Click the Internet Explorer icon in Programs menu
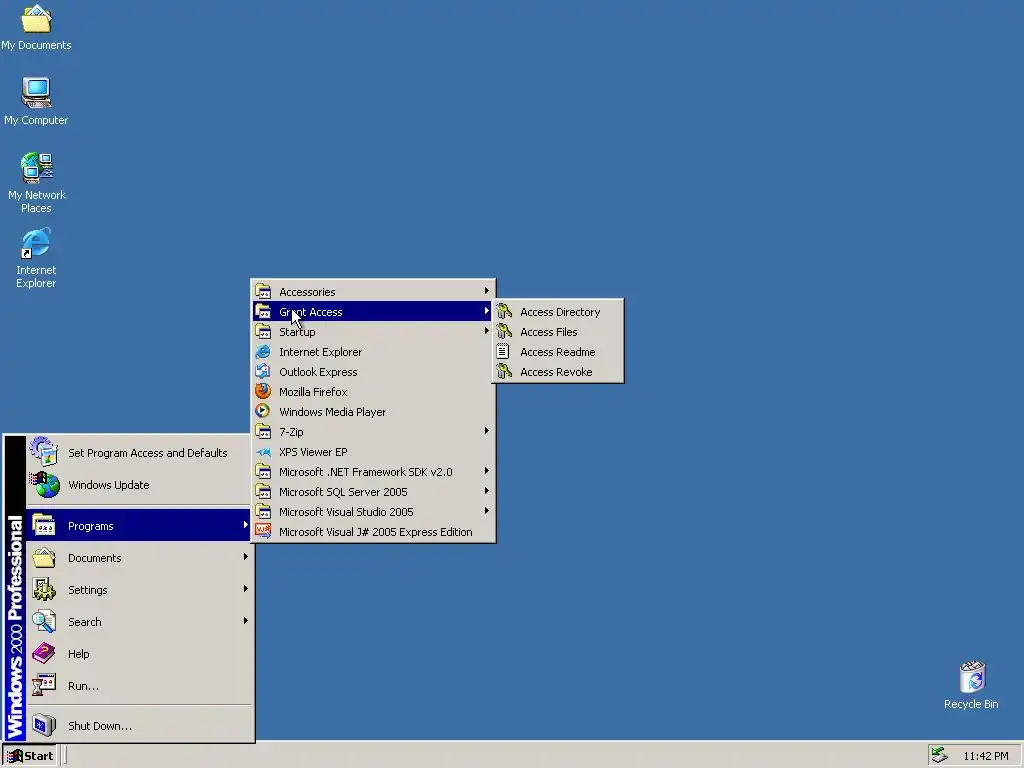This screenshot has width=1024, height=768. coord(263,351)
